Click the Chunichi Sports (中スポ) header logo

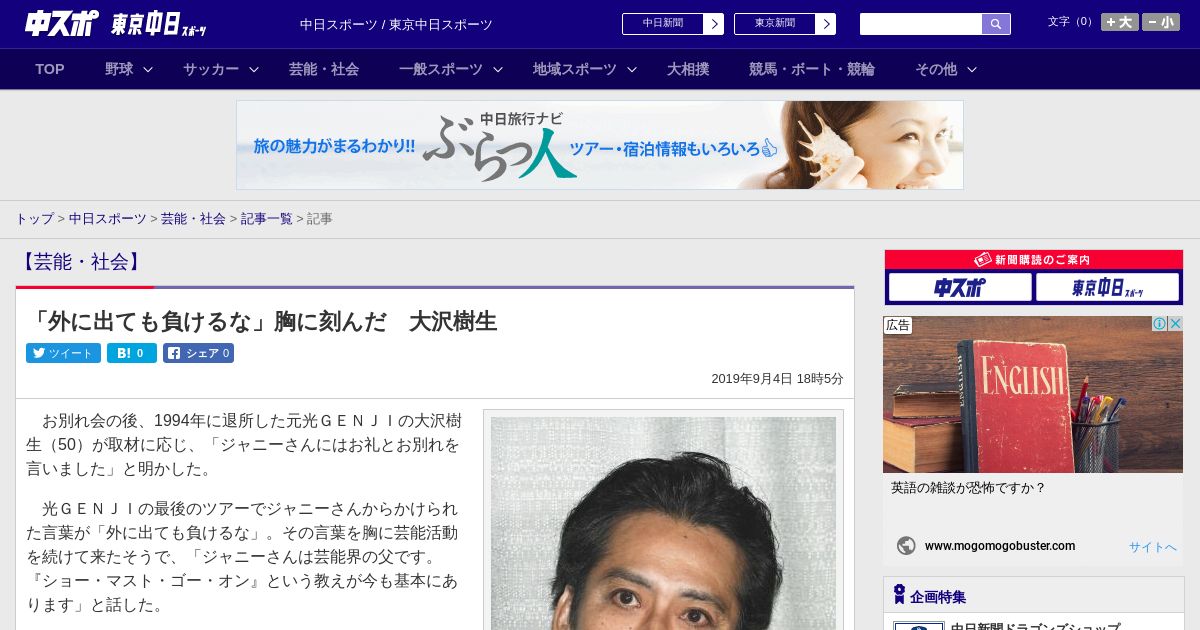point(61,24)
